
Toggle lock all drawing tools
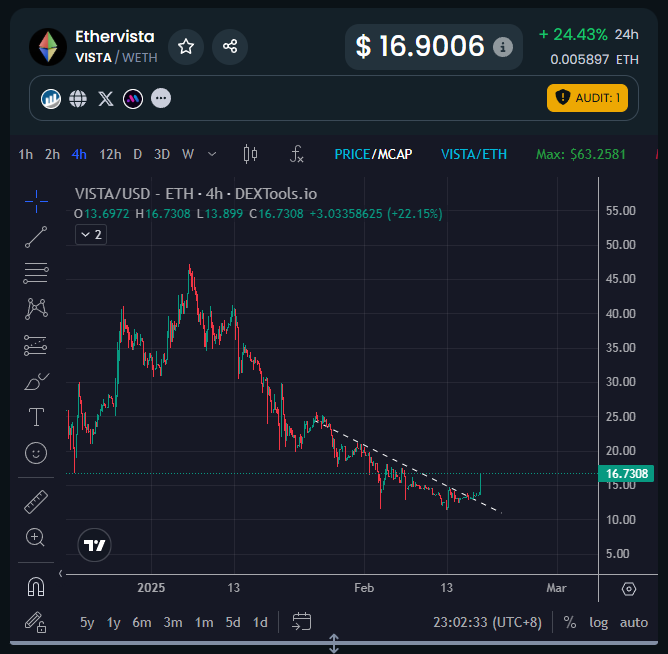click(x=35, y=622)
